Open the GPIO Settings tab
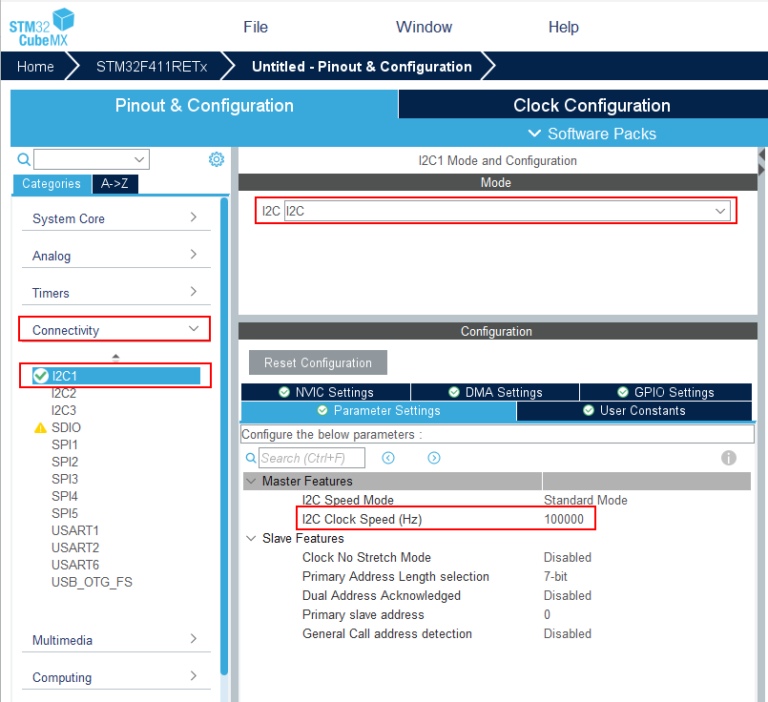The height and width of the screenshot is (702, 768). click(x=666, y=392)
